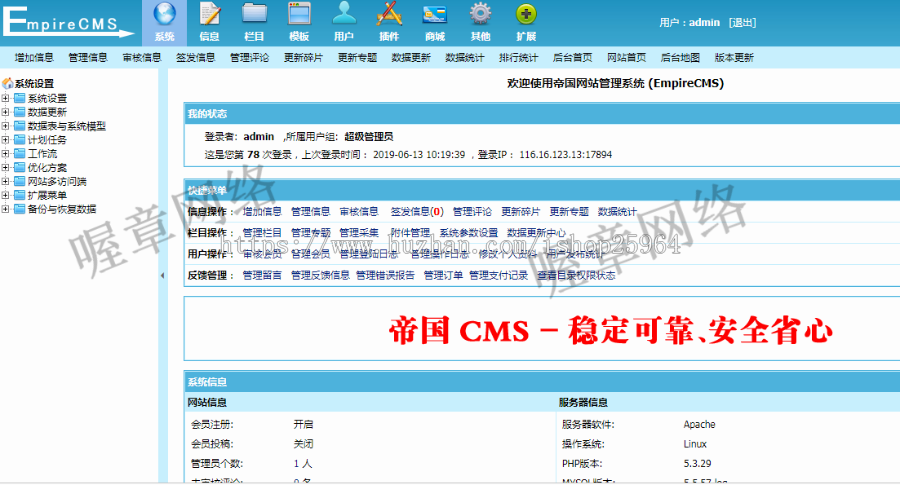The width and height of the screenshot is (900, 485).
Task: Click quick-menu link 数据更新中心
Action: pyautogui.click(x=536, y=233)
